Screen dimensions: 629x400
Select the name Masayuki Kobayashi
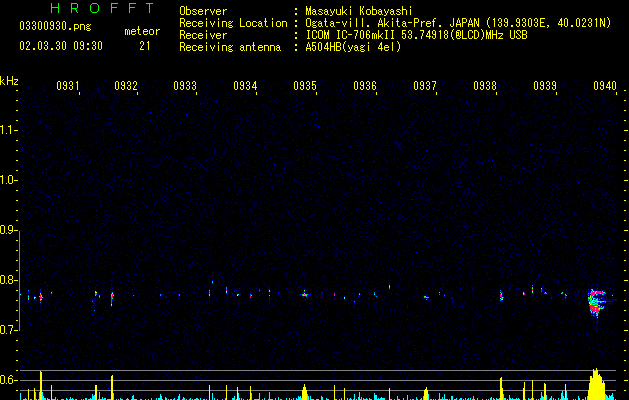pos(359,11)
